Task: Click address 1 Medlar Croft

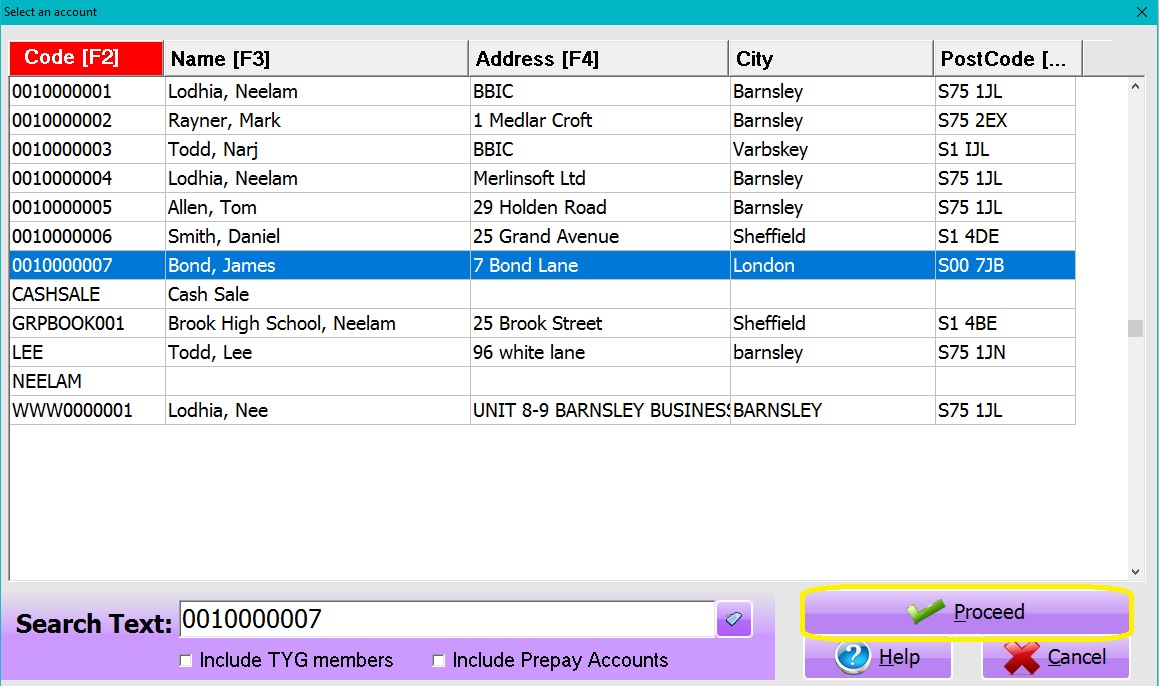Action: 533,120
